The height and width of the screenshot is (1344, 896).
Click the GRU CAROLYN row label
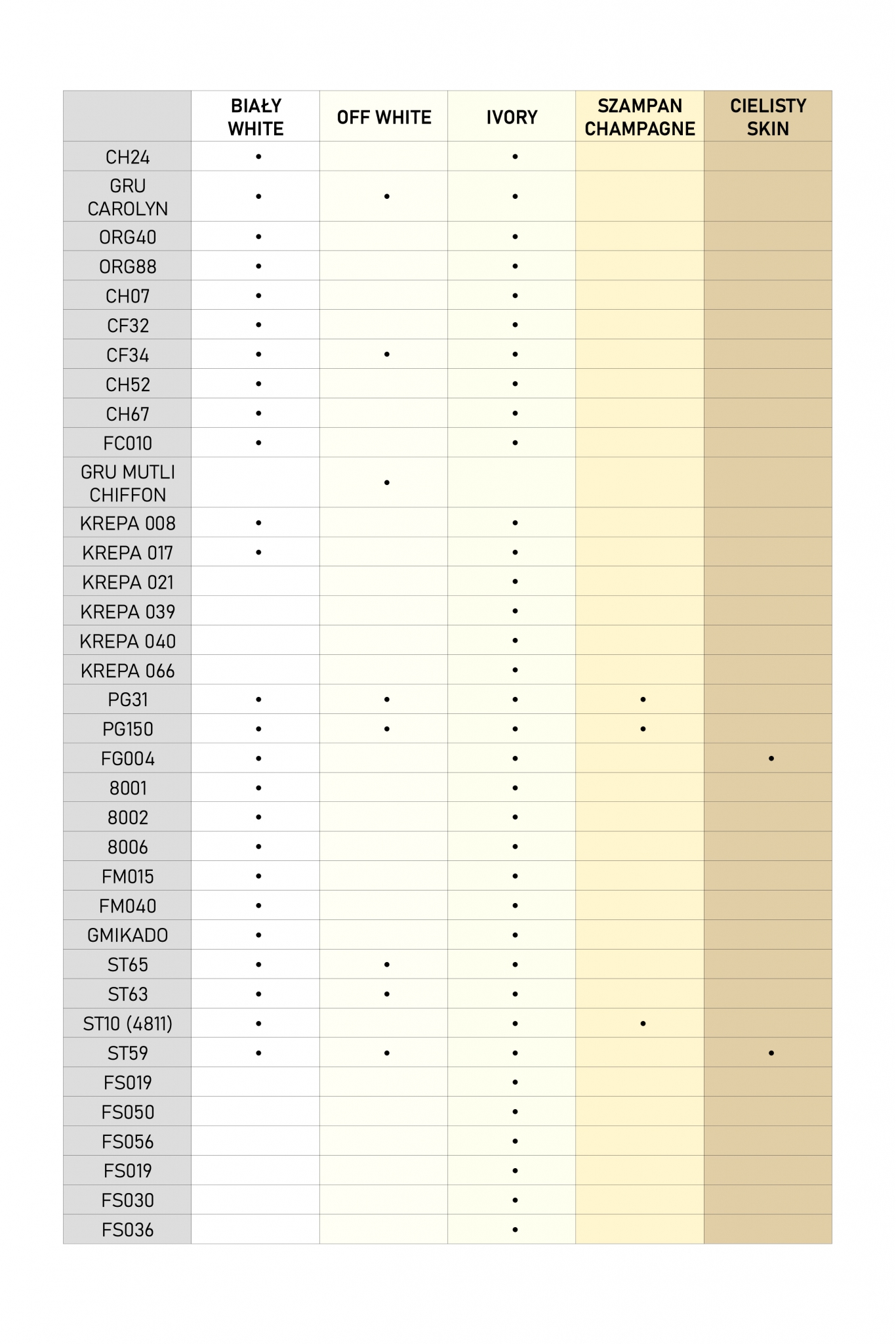click(x=127, y=197)
